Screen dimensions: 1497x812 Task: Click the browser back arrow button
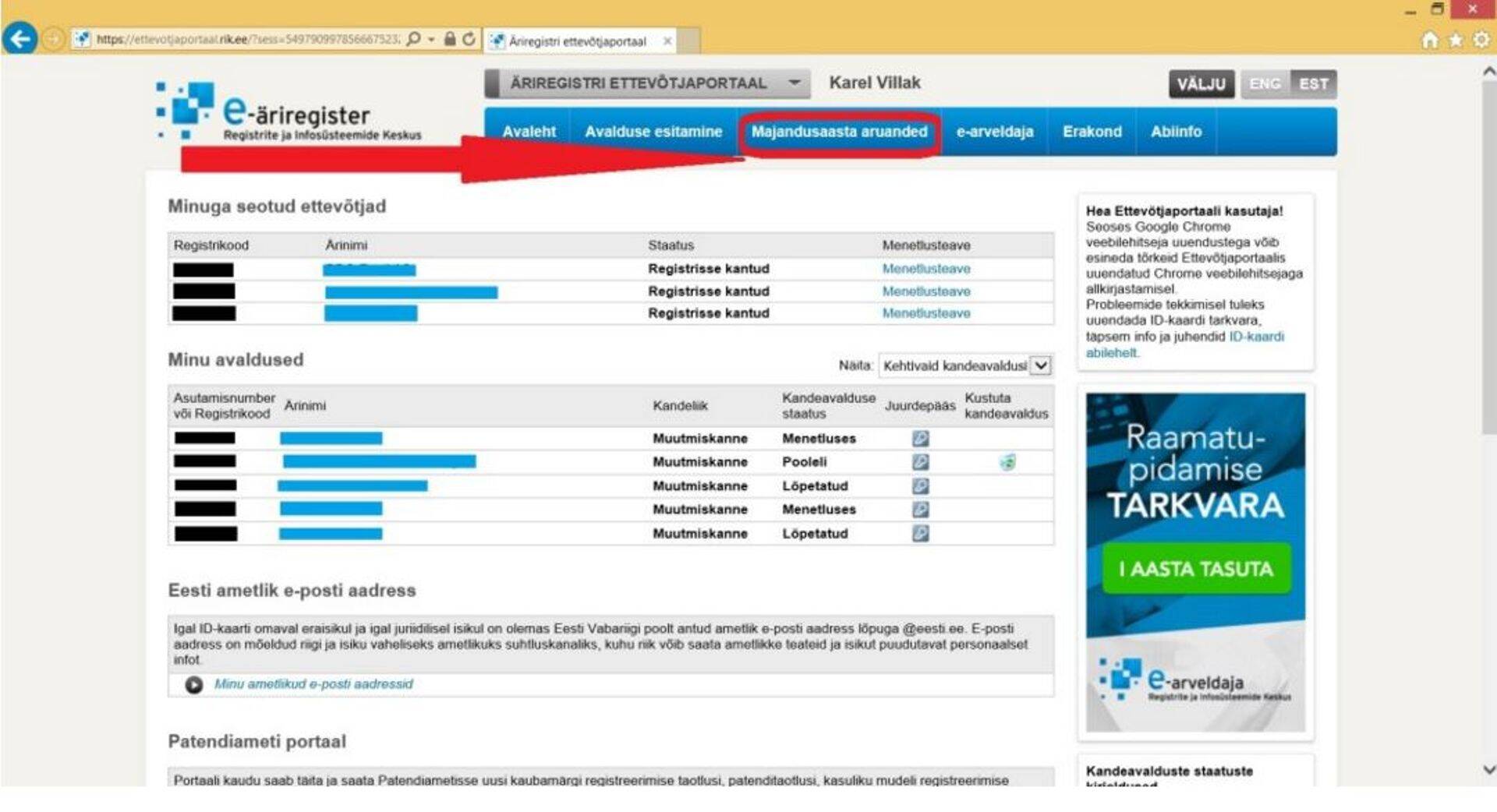[x=20, y=38]
